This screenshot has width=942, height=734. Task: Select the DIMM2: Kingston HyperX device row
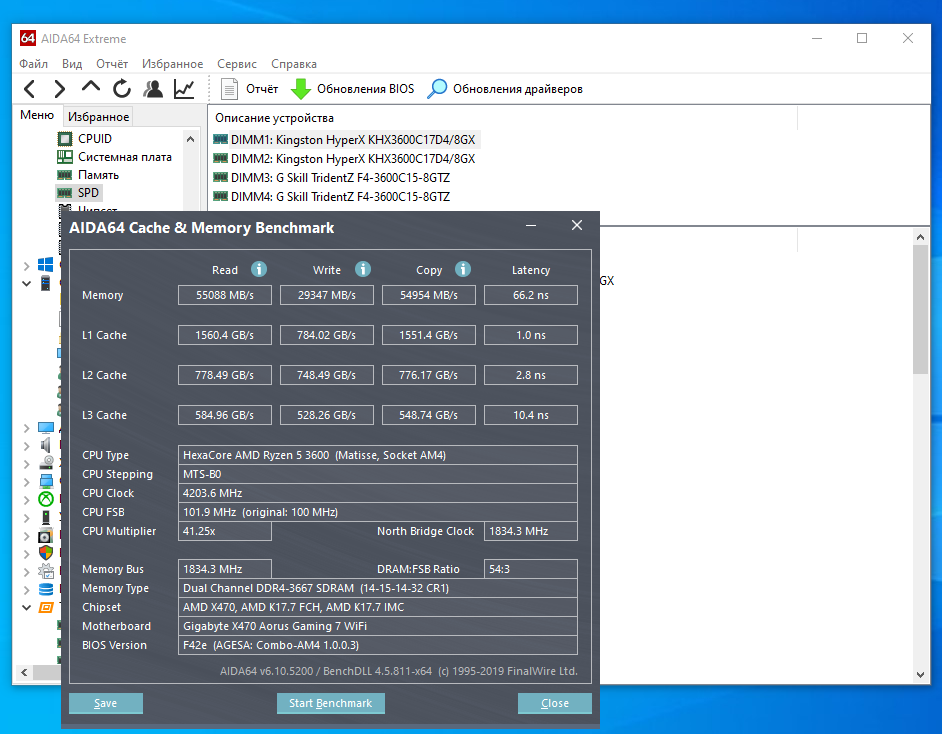345,159
